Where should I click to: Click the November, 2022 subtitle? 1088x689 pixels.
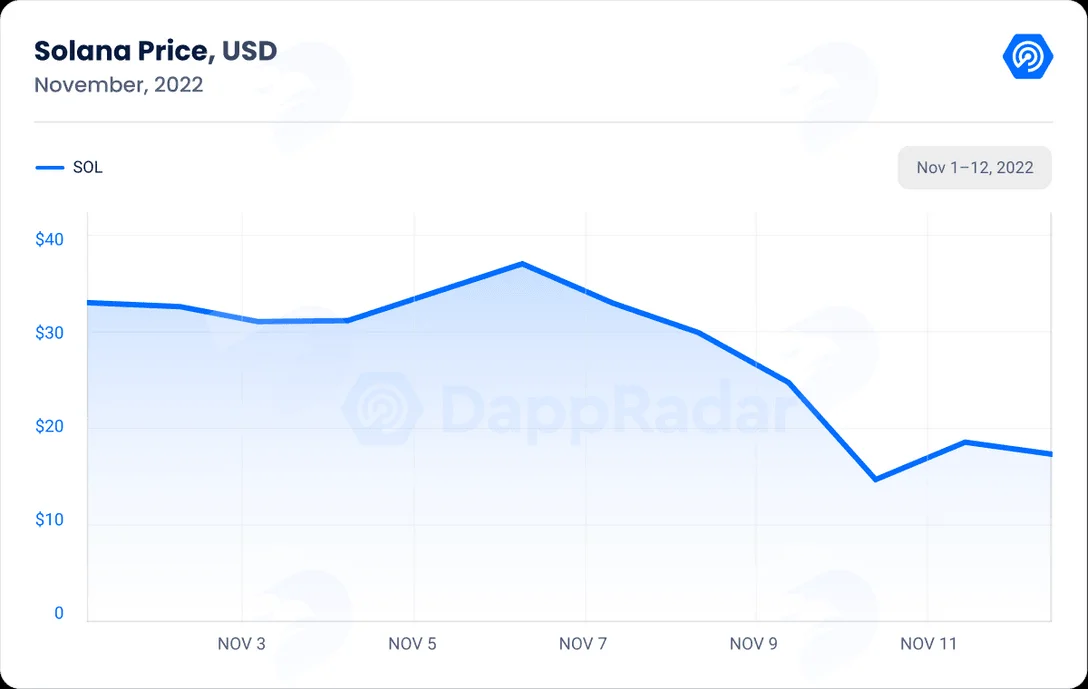click(119, 85)
